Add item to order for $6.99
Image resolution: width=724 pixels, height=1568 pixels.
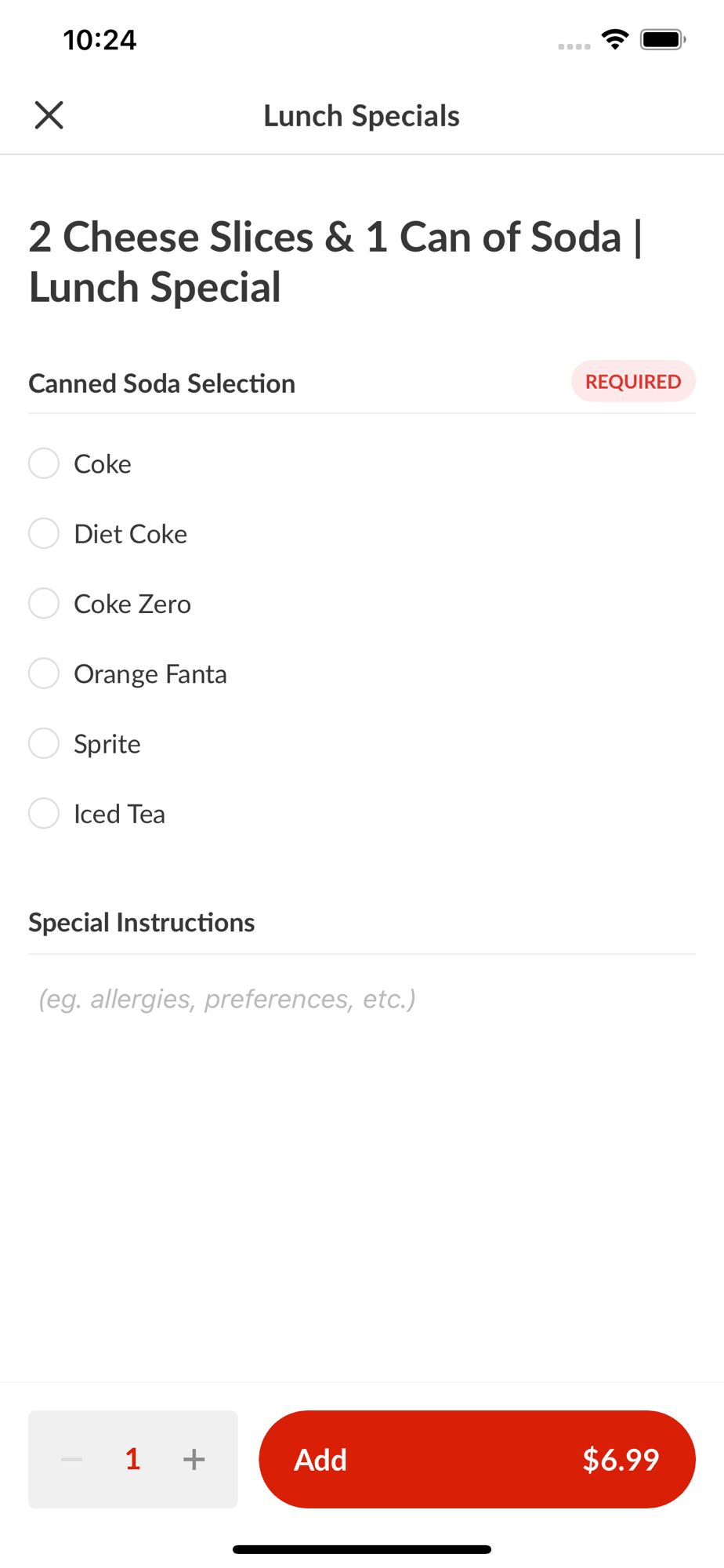(477, 1459)
